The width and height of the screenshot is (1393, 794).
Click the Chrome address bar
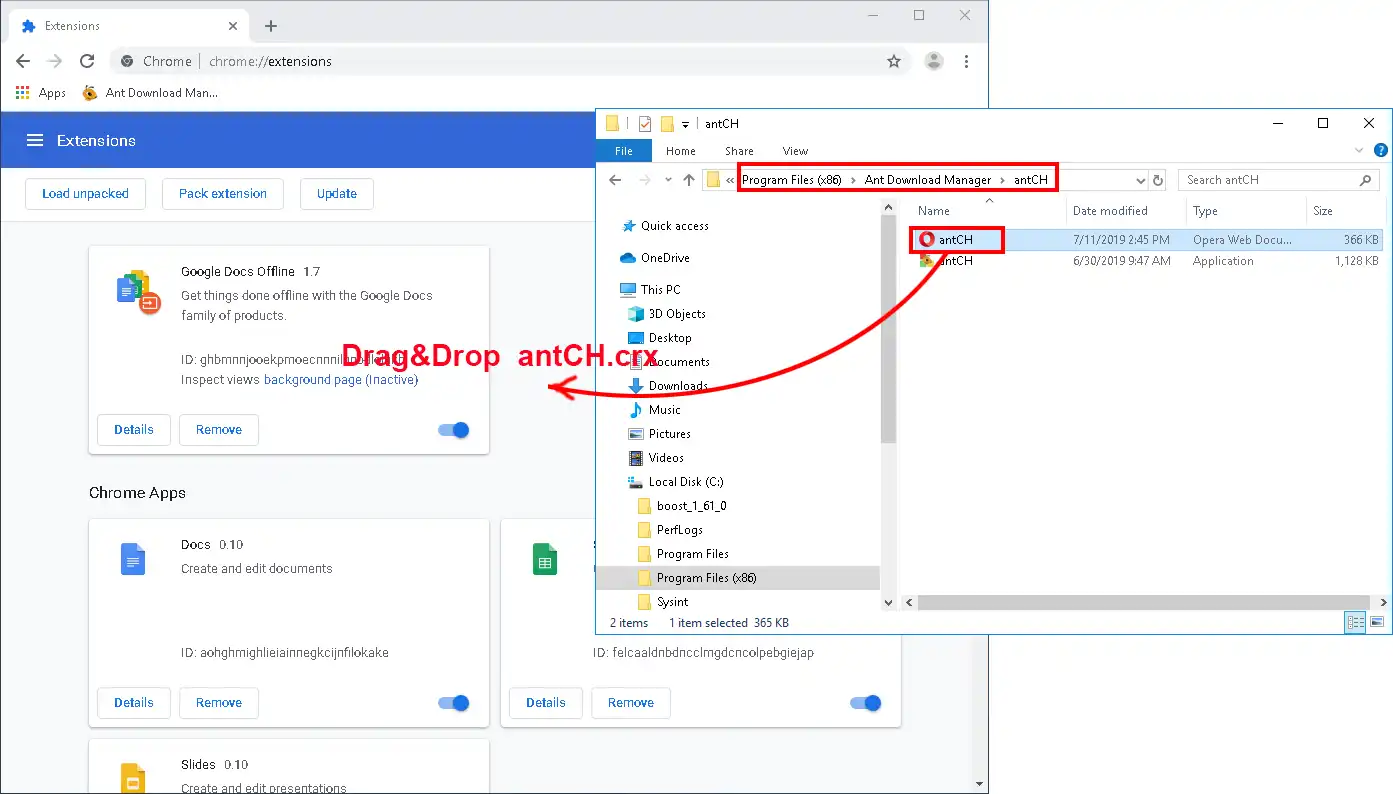click(510, 61)
